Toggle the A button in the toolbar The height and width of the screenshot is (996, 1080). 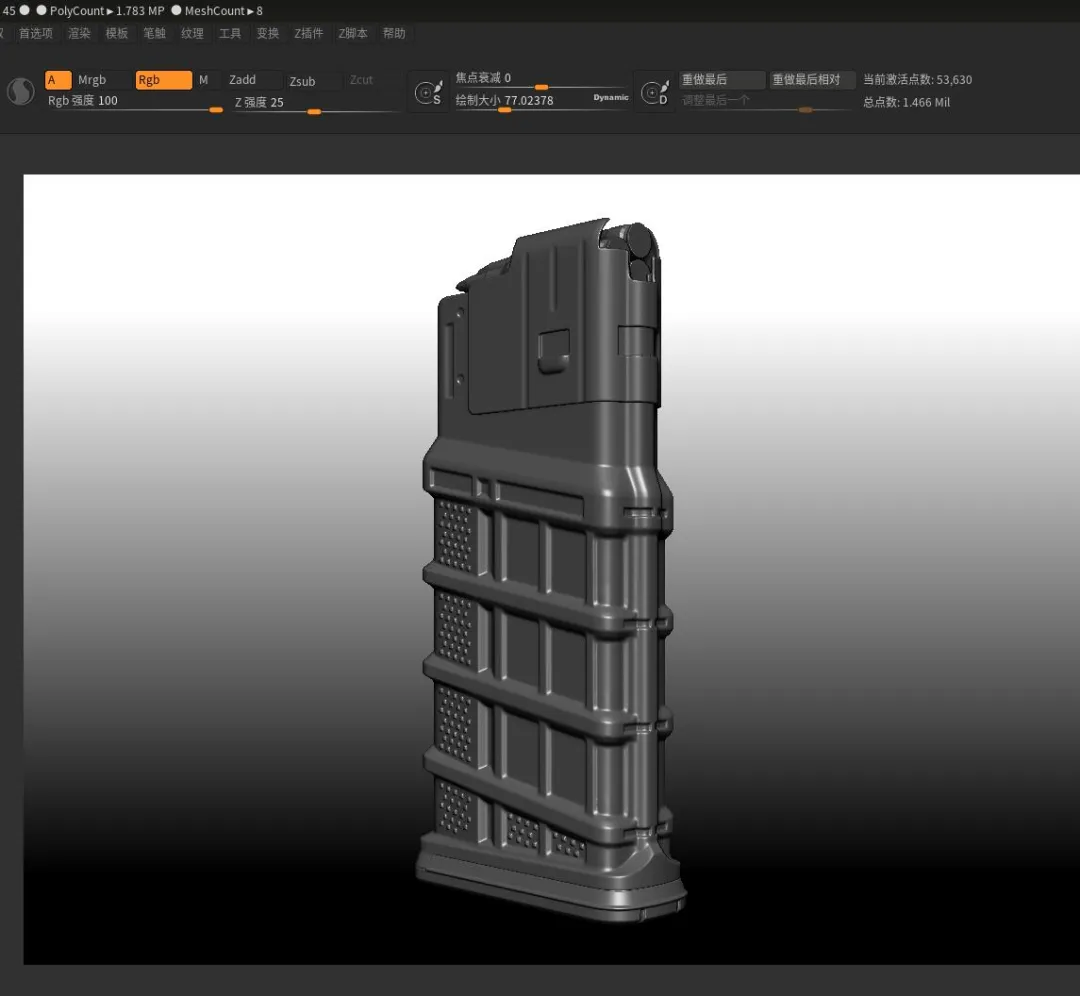(x=58, y=80)
